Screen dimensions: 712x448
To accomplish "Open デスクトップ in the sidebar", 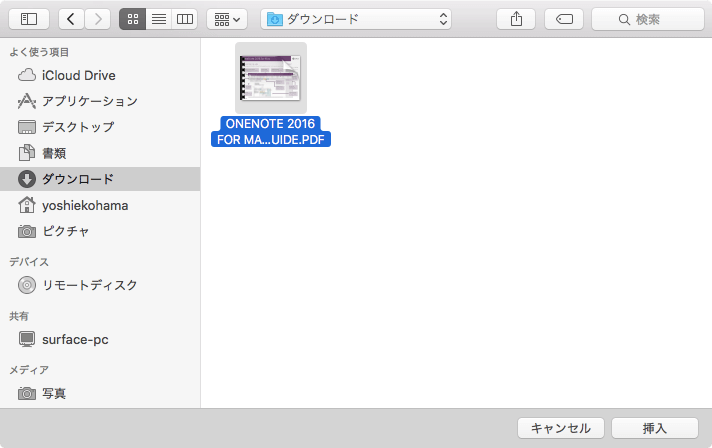I will point(100,127).
